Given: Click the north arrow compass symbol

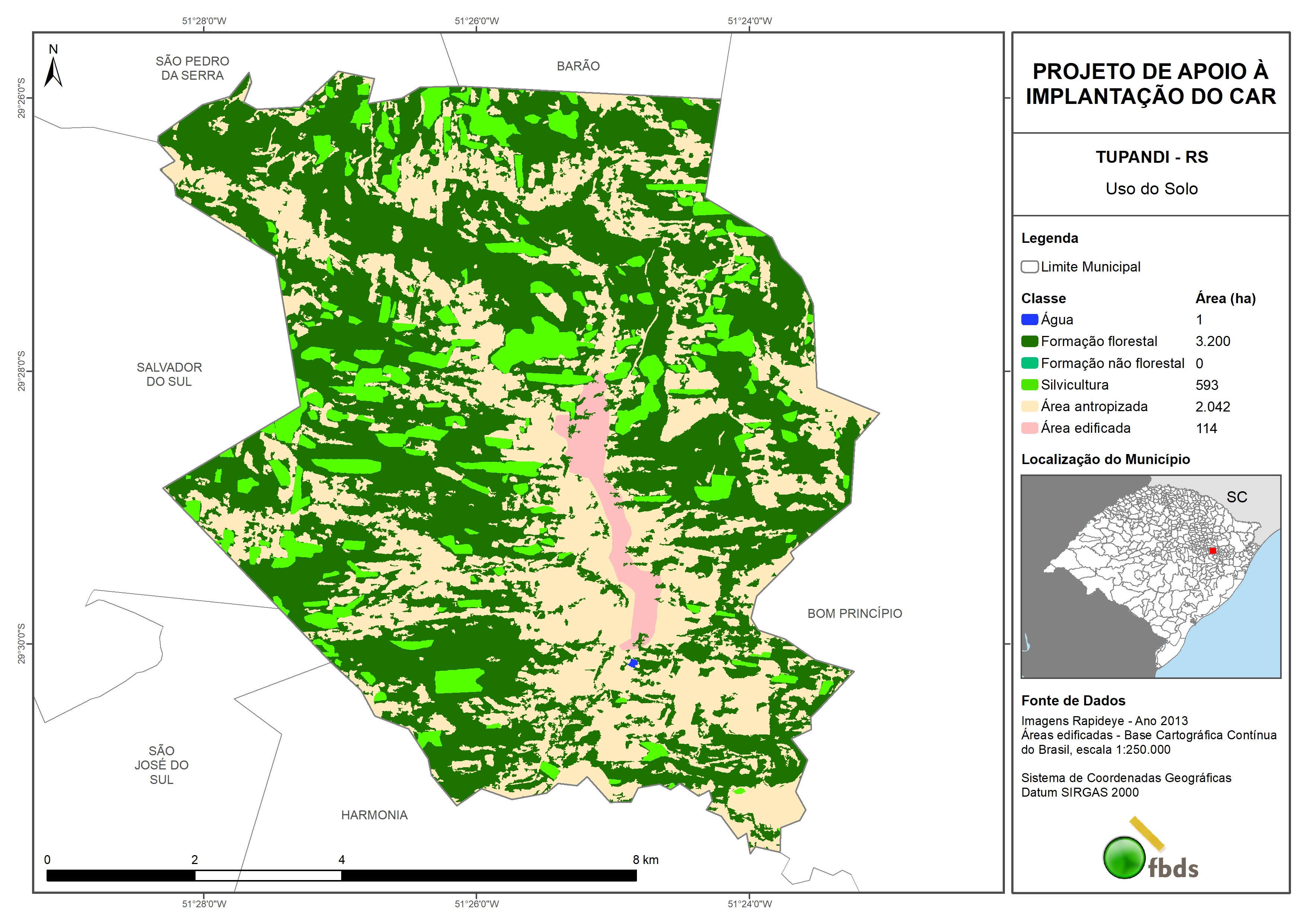Looking at the screenshot, I should click(x=53, y=72).
